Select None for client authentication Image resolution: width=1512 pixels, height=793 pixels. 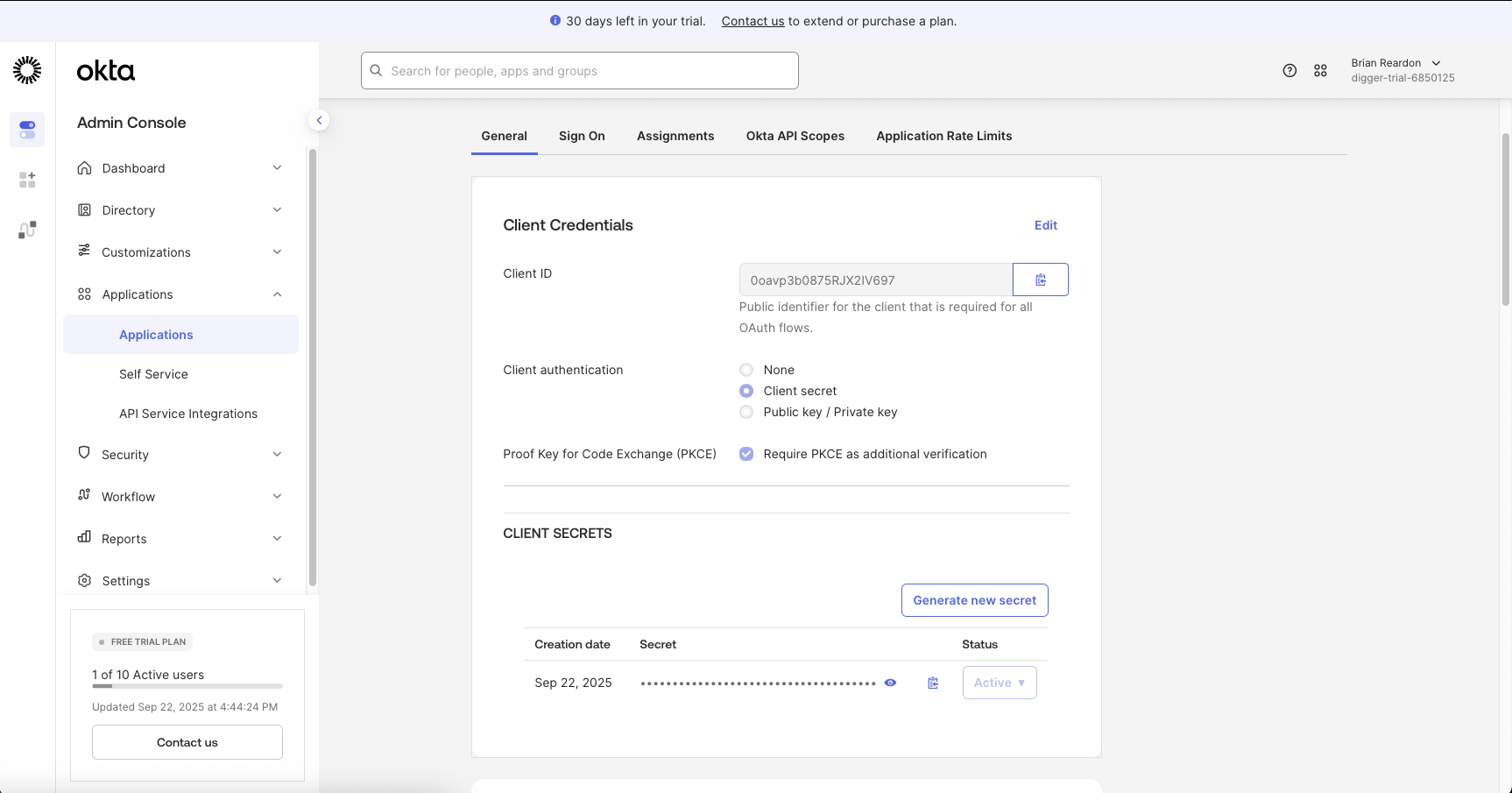(x=746, y=370)
